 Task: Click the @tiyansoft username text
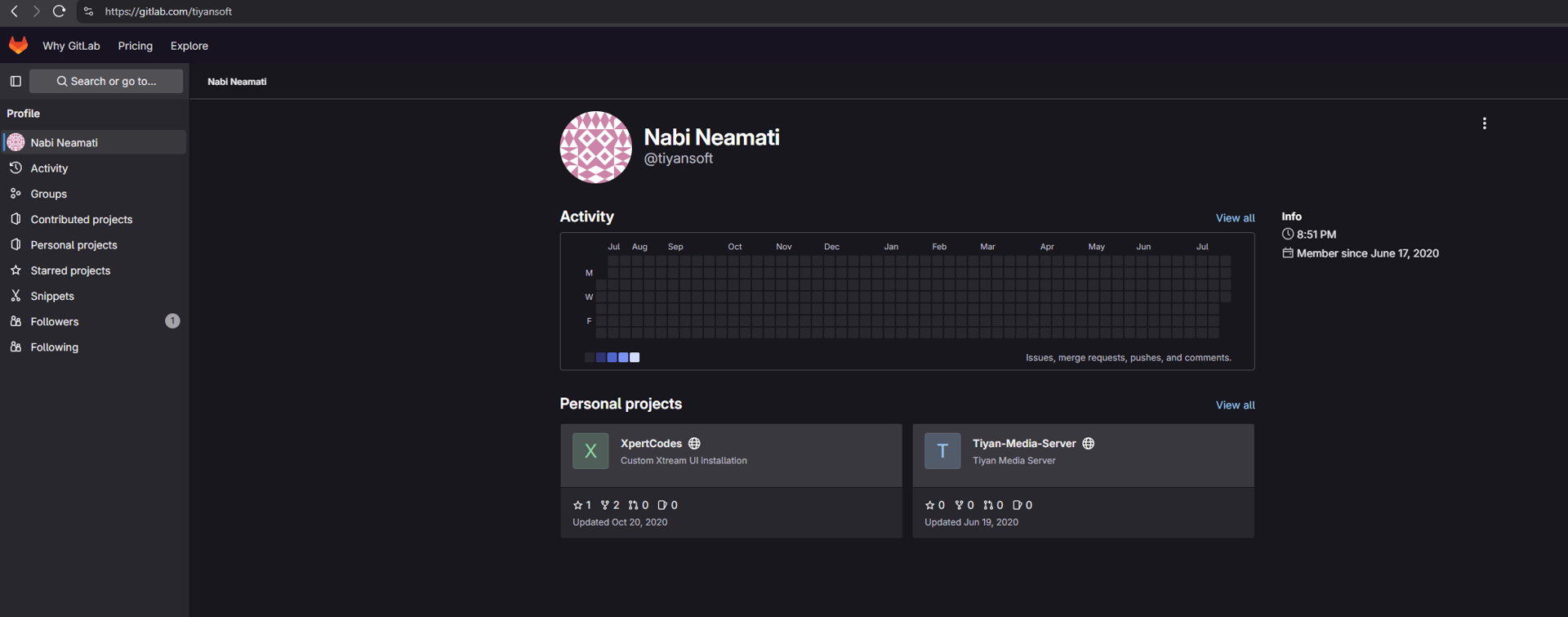pos(678,159)
